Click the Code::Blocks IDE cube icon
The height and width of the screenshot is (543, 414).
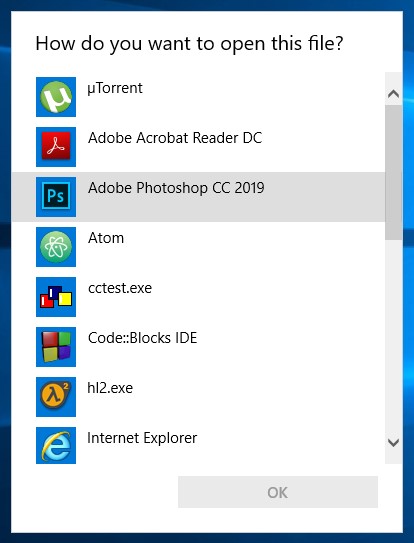[56, 347]
